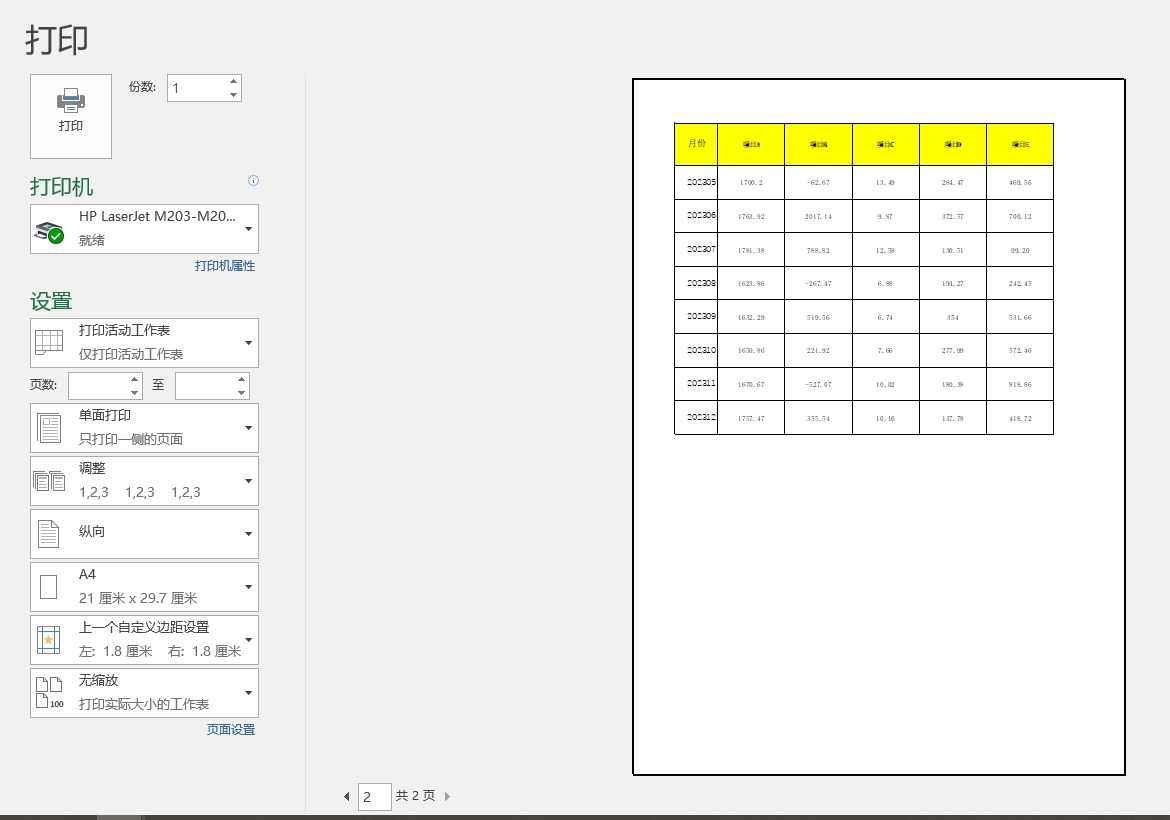Open the 单面打印 dropdown
1170x820 pixels.
tap(145, 428)
